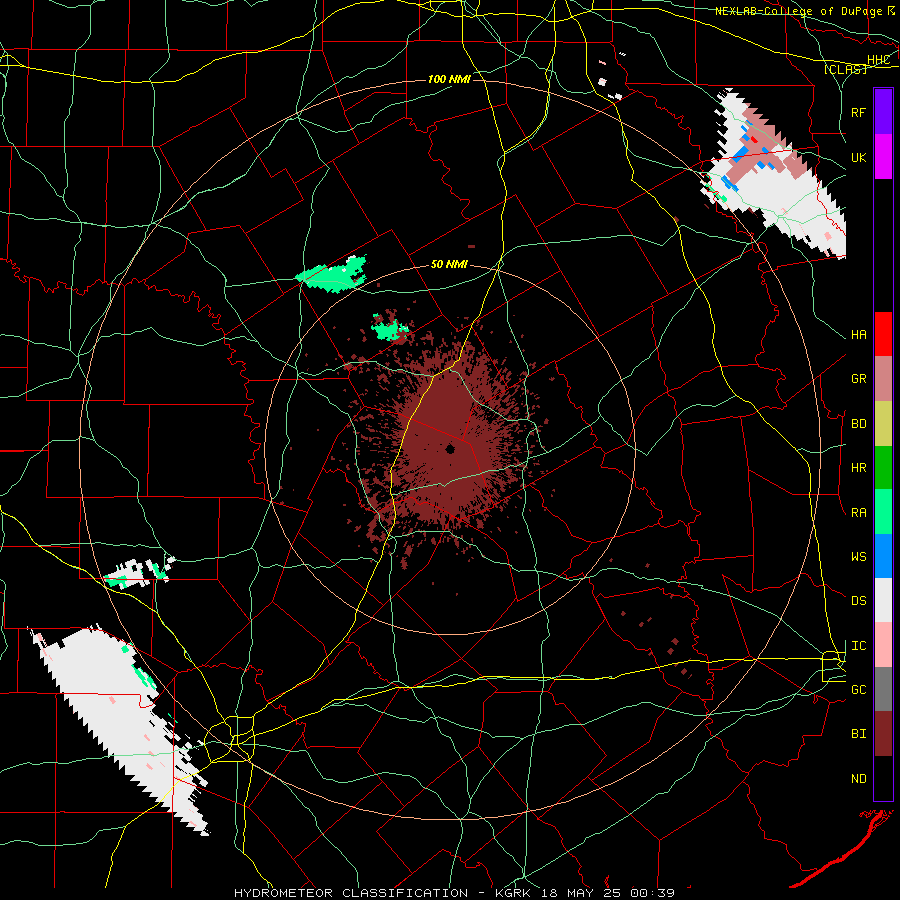Click the 'HHC' product code text
The image size is (900, 900).
[x=878, y=60]
